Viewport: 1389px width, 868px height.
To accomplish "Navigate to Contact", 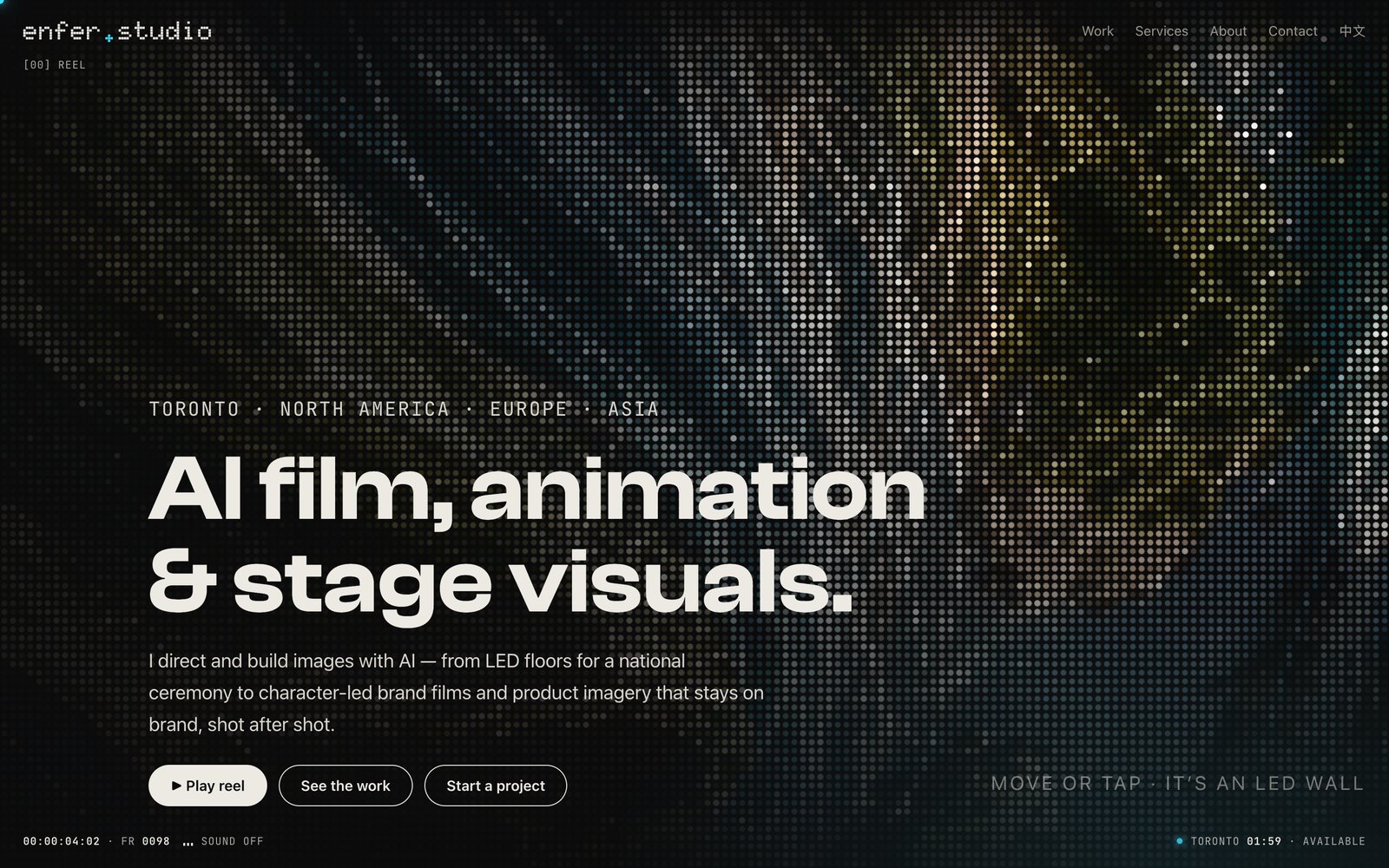I will 1293,31.
